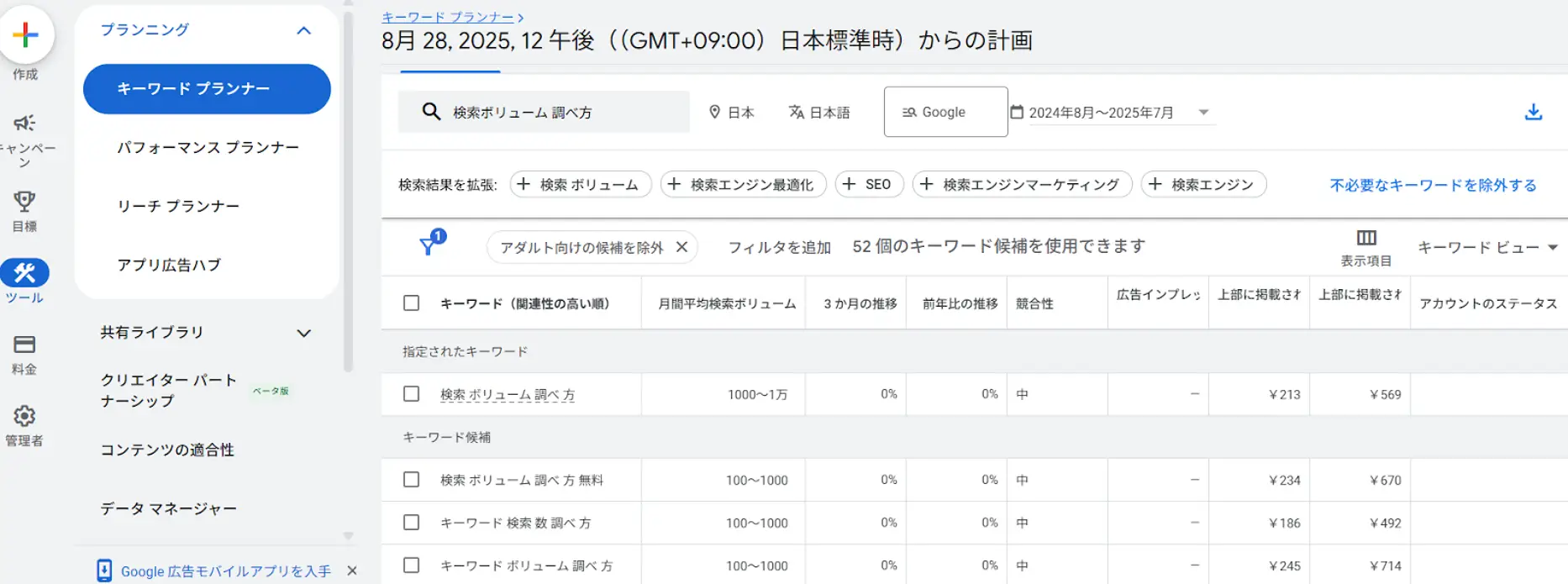Open the 管理者 gear icon
1568x584 pixels.
24,416
